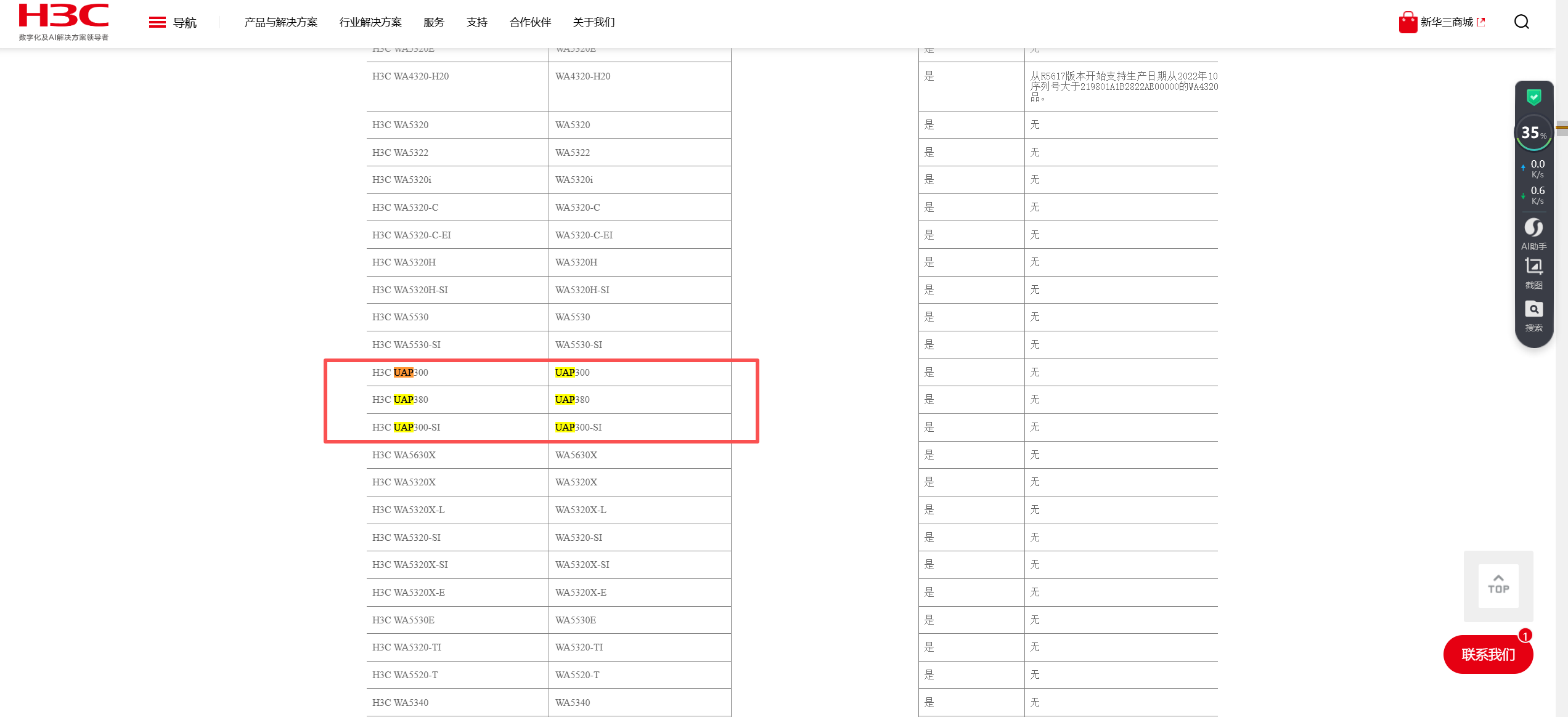Expand the 关于我们 navigation dropdown
Viewport: 1568px width, 717px height.
594,22
